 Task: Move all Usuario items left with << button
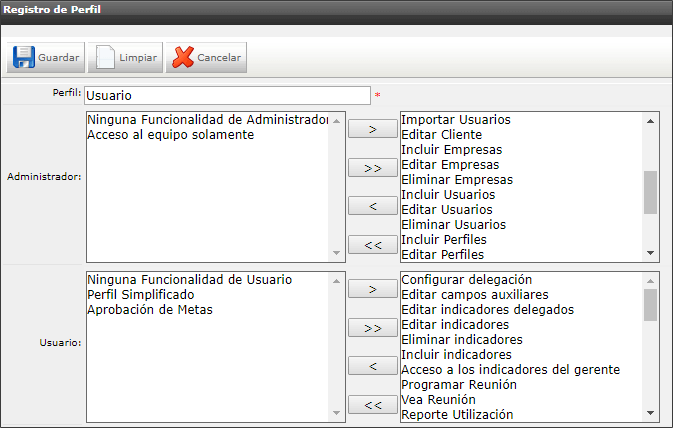pyautogui.click(x=373, y=405)
